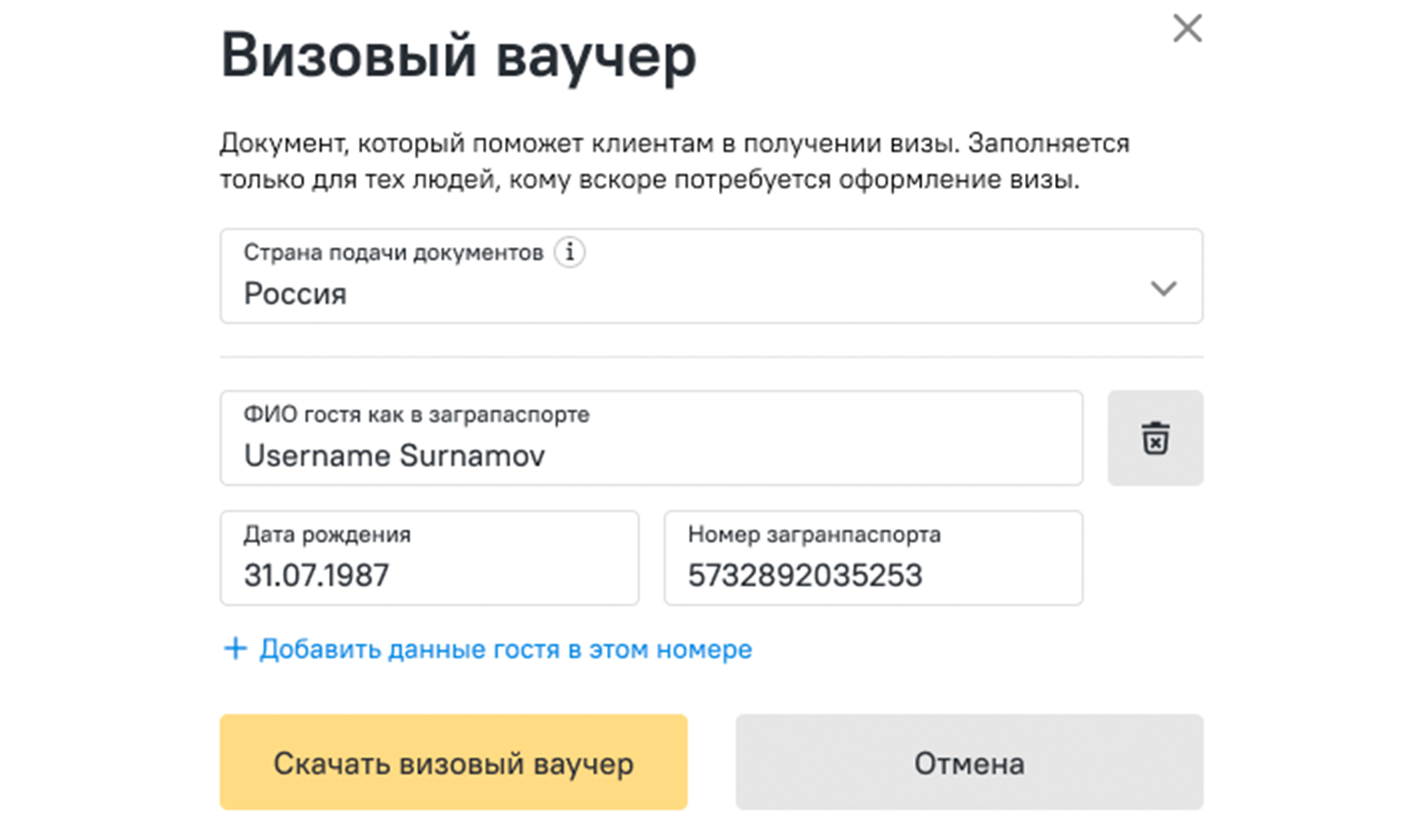Viewport: 1419px width, 840px height.
Task: Close the Визовый ваучер dialog
Action: click(x=1187, y=29)
